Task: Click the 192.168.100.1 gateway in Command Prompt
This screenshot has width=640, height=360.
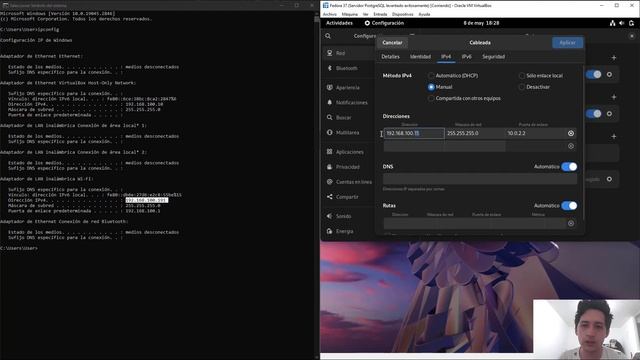Action: click(x=143, y=211)
